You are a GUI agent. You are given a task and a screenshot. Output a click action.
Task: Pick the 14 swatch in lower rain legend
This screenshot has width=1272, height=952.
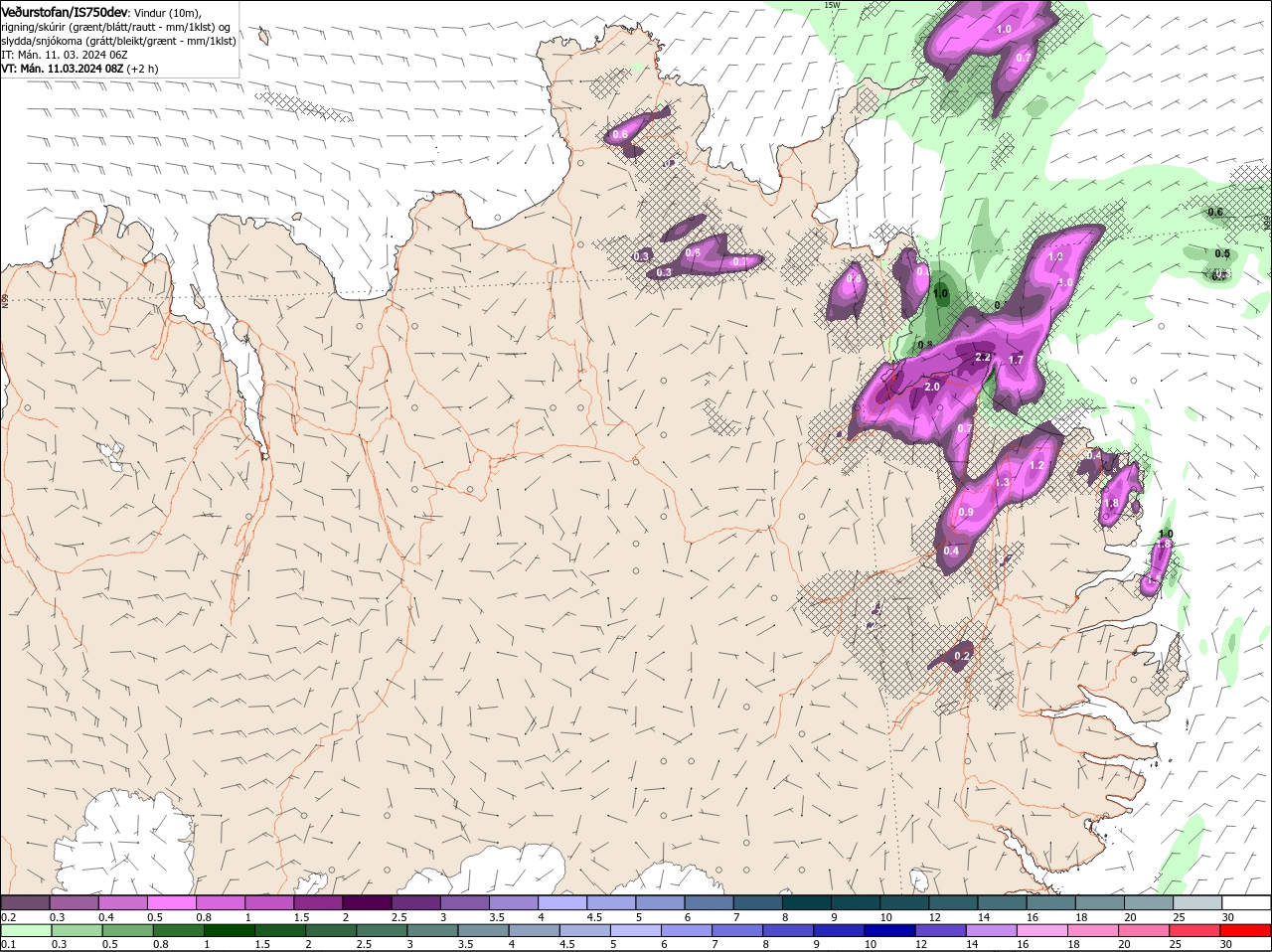tap(990, 930)
